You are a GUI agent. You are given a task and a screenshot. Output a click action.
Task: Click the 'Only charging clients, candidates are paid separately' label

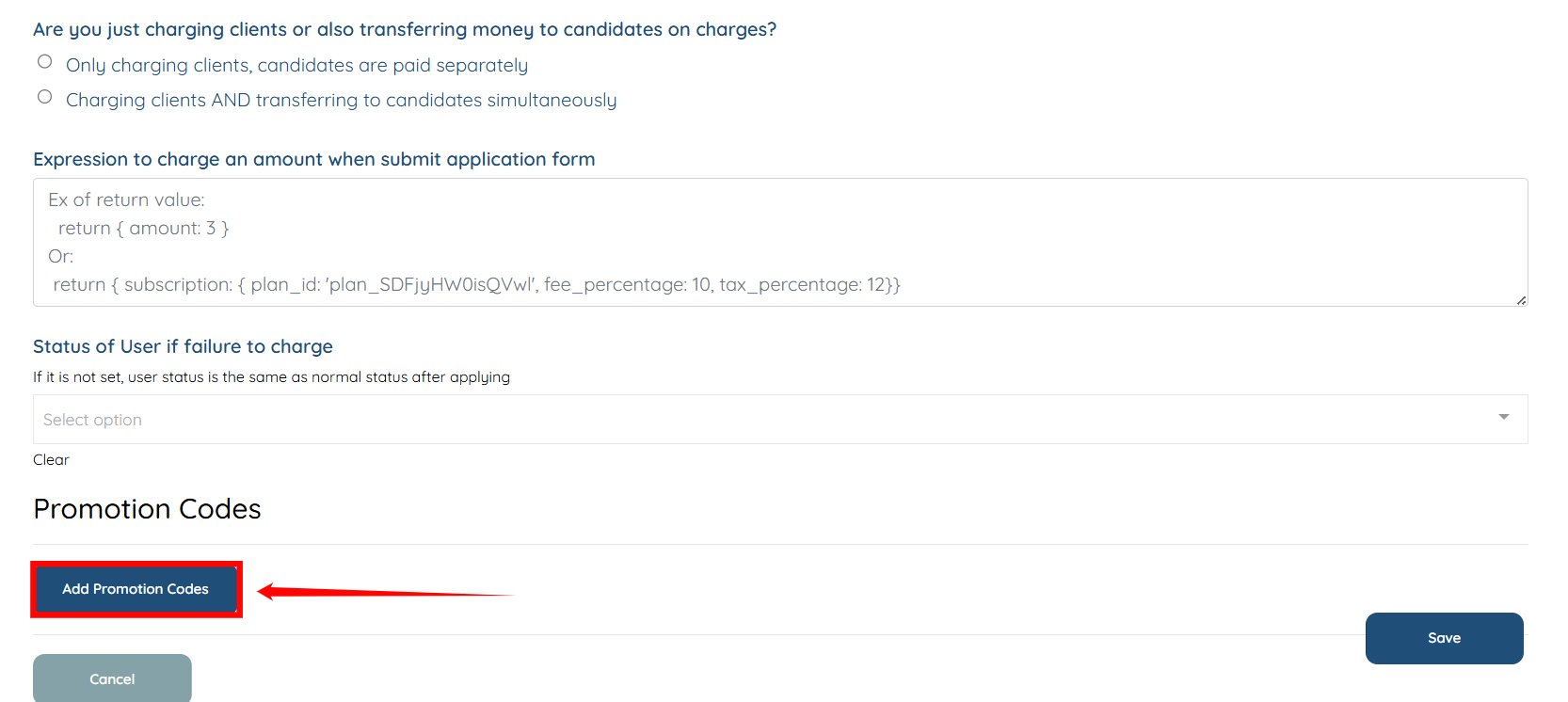pyautogui.click(x=296, y=65)
